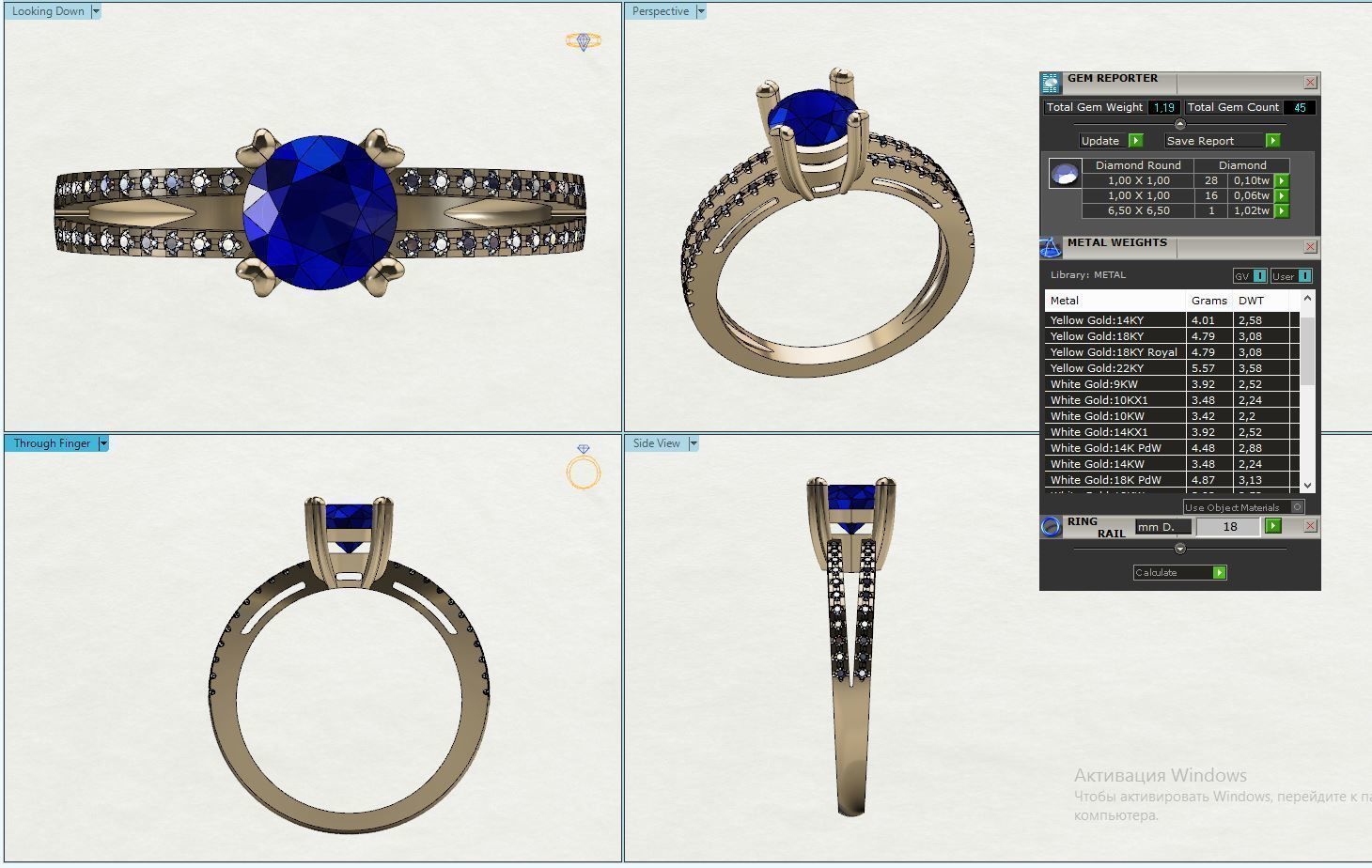Click the Total Gem Weight value 1,19
The height and width of the screenshot is (868, 1372).
(1163, 107)
